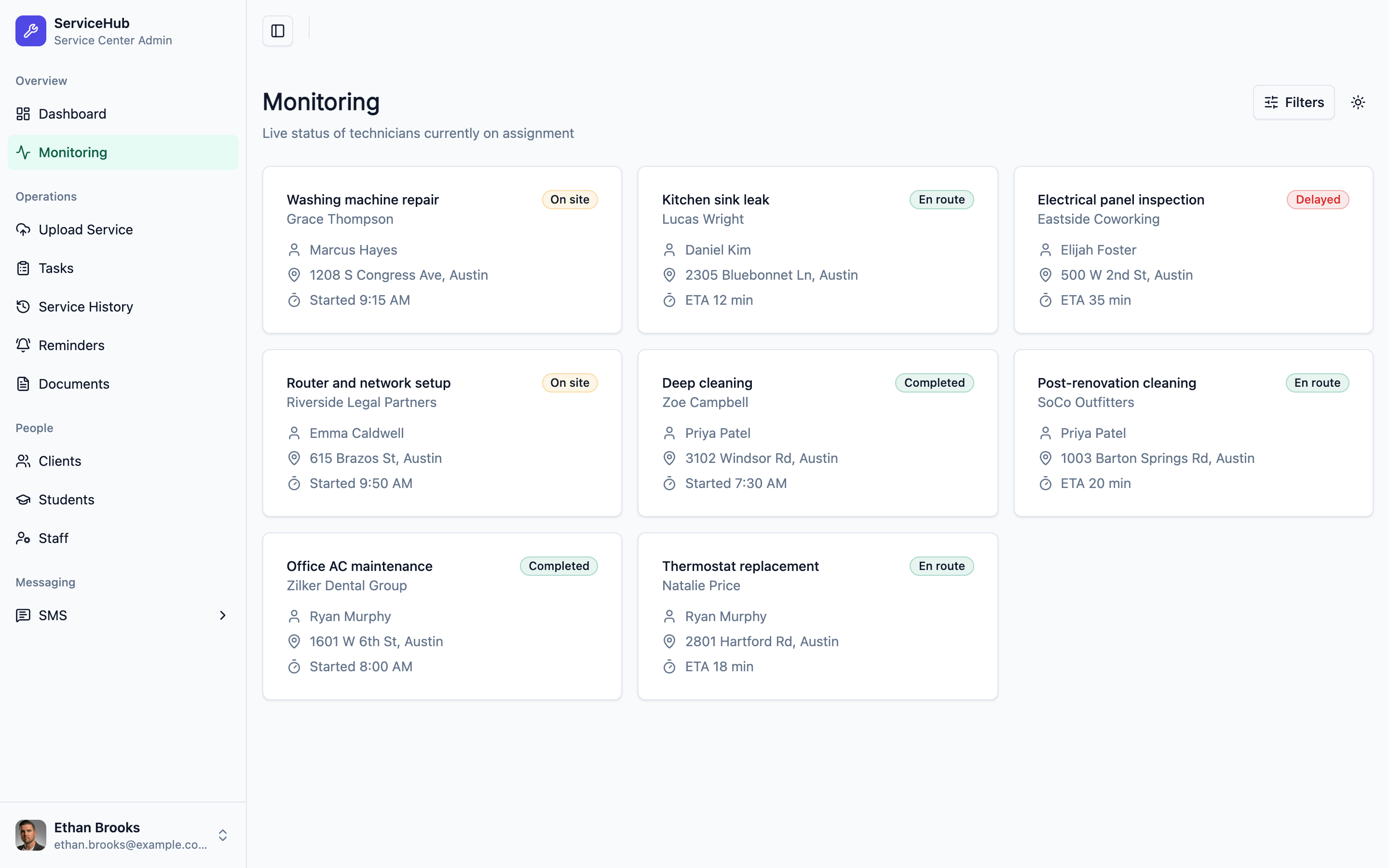1389x868 pixels.
Task: Click On site badge for Router setup
Action: pos(570,383)
